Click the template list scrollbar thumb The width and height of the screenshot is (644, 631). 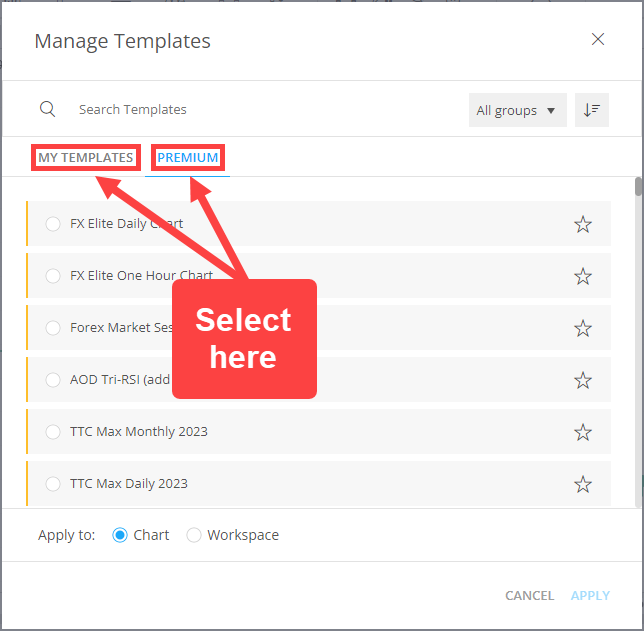pyautogui.click(x=638, y=187)
